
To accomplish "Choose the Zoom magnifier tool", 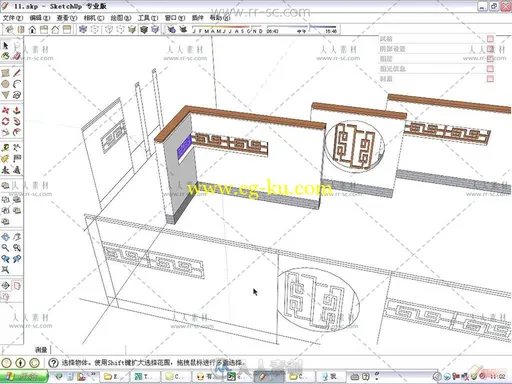I will click(x=5, y=248).
